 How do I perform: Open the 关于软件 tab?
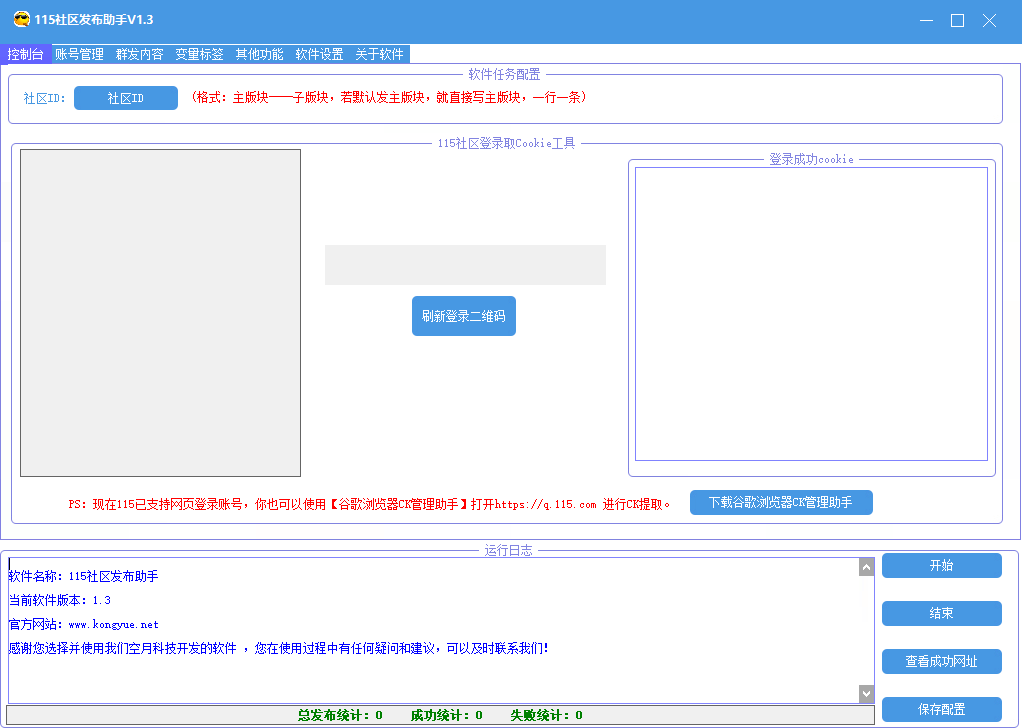379,54
